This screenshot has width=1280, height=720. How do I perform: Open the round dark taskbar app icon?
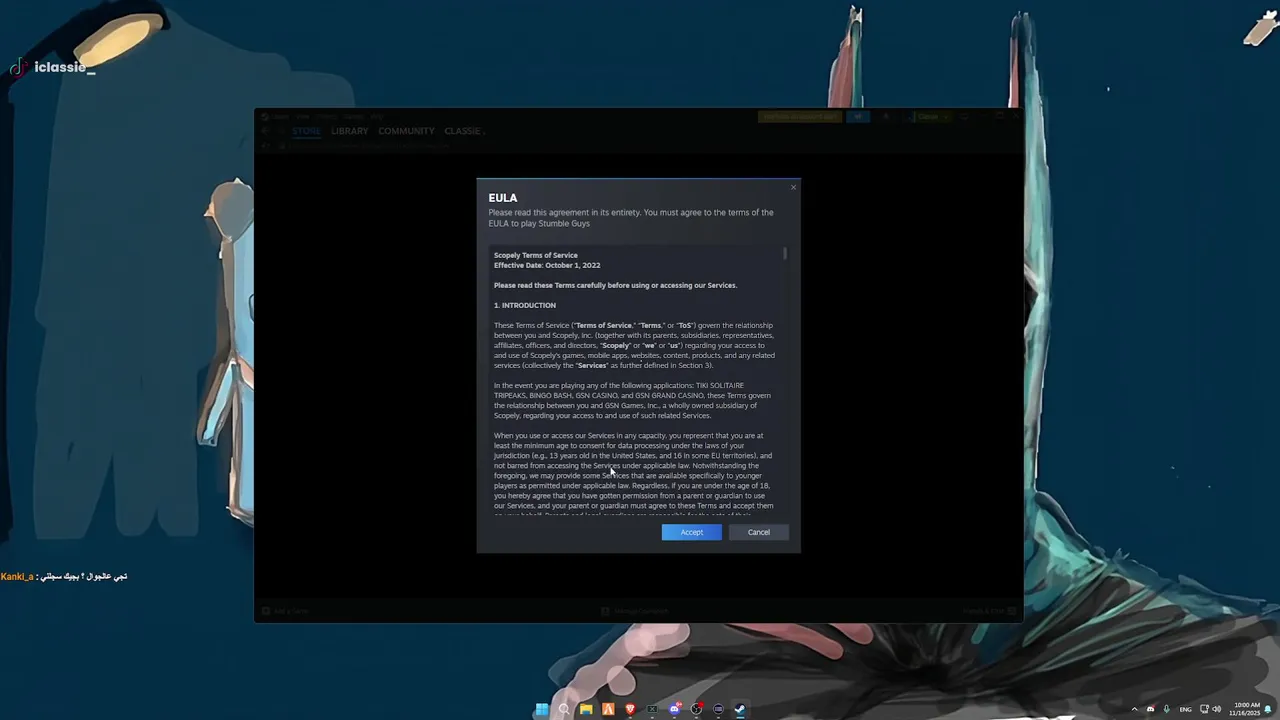tap(718, 709)
